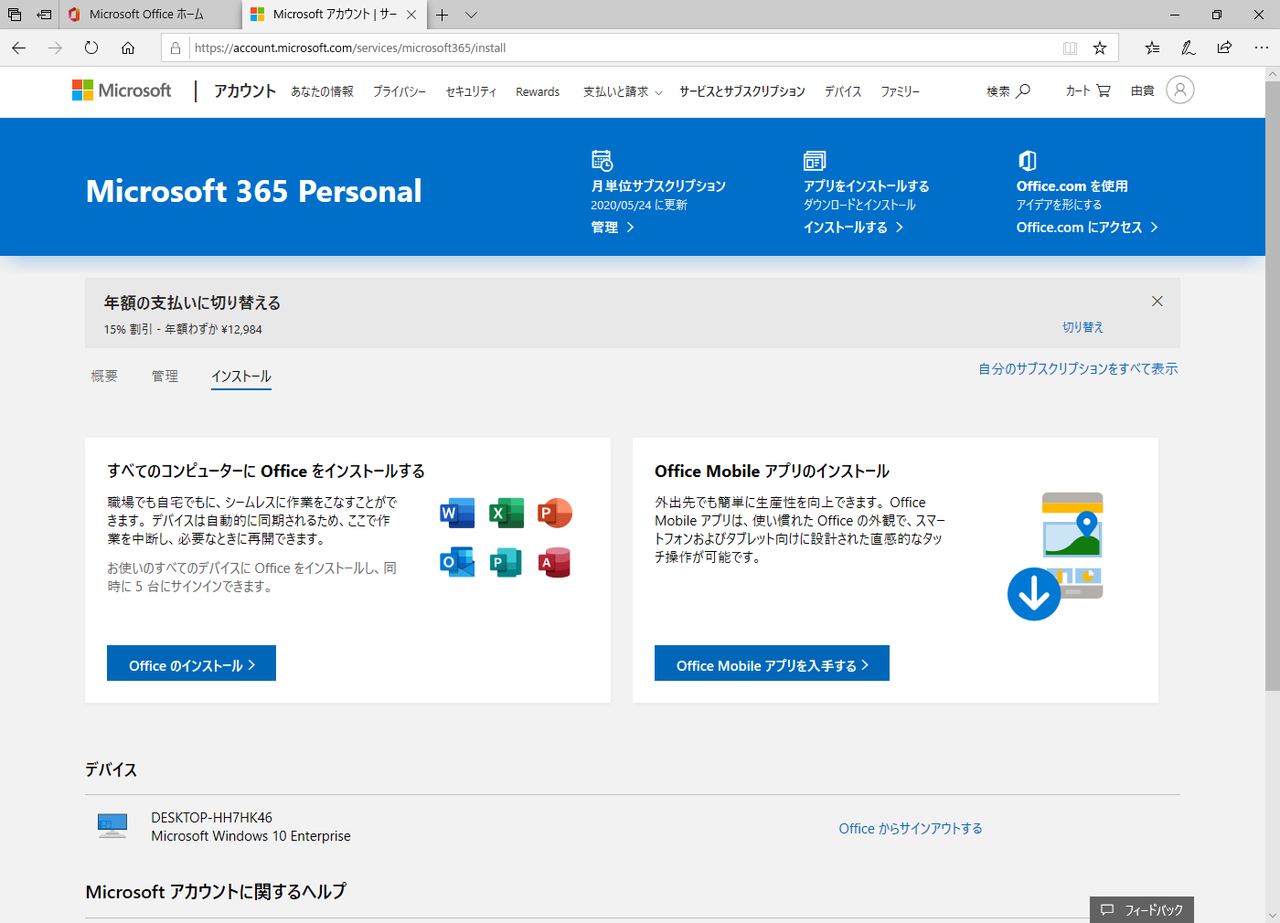Screen dimensions: 1280x923
Task: Open the user profile avatar icon
Action: (x=1180, y=91)
